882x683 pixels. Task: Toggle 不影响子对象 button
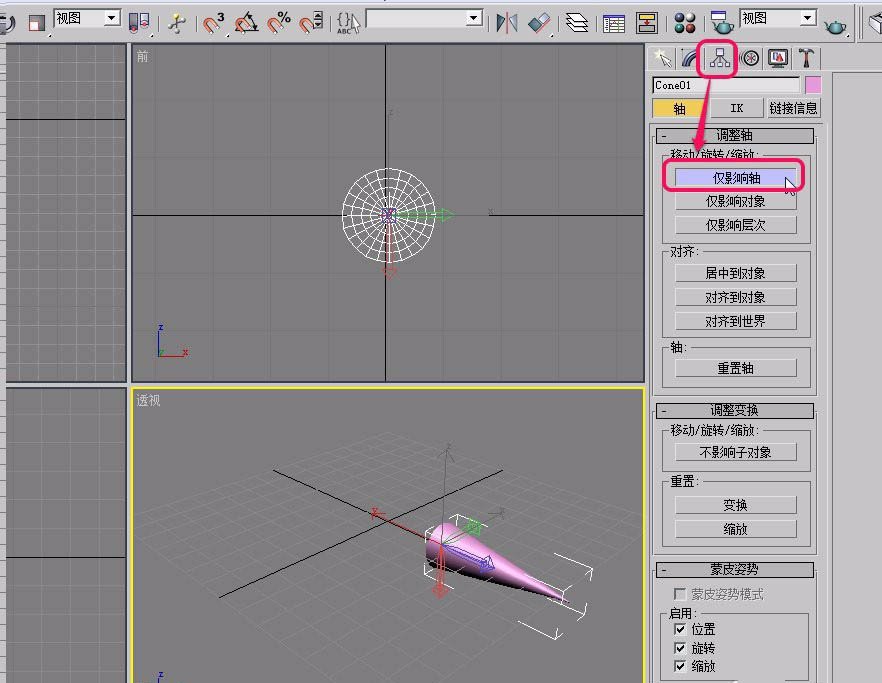(736, 452)
